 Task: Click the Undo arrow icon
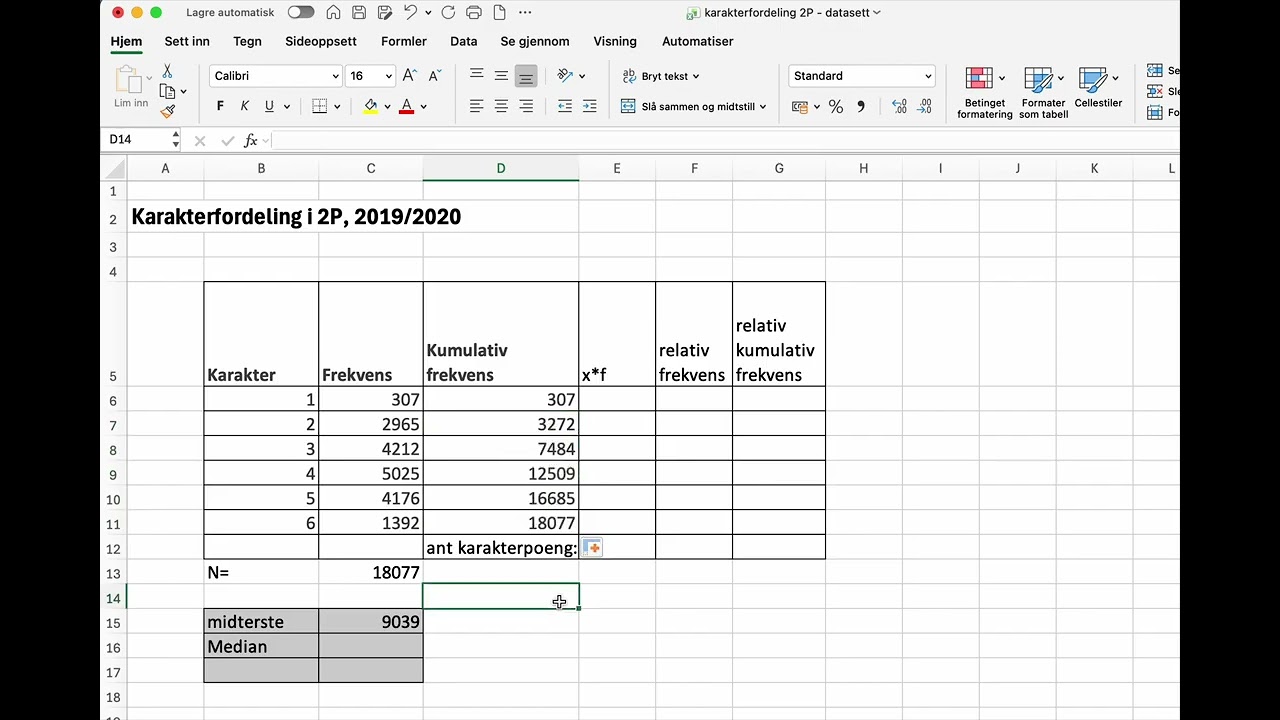tap(410, 13)
